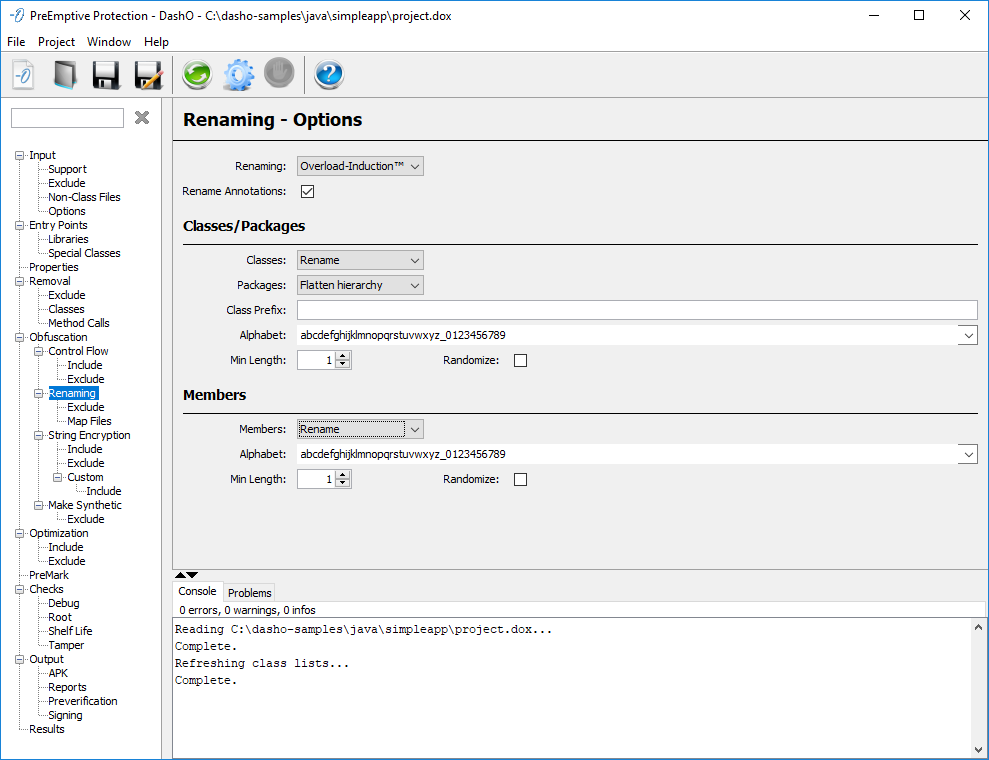The width and height of the screenshot is (989, 760).
Task: Open Help with the question mark icon
Action: [x=329, y=75]
